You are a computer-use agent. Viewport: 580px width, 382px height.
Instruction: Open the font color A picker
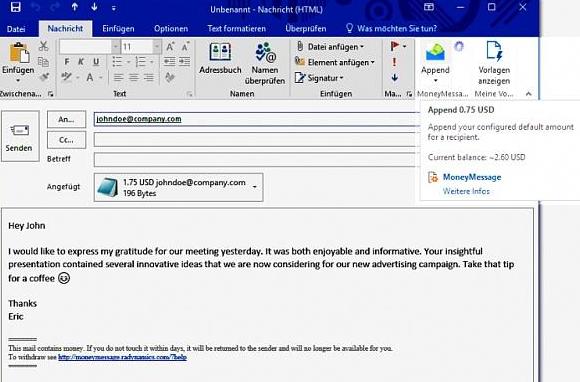tap(90, 77)
